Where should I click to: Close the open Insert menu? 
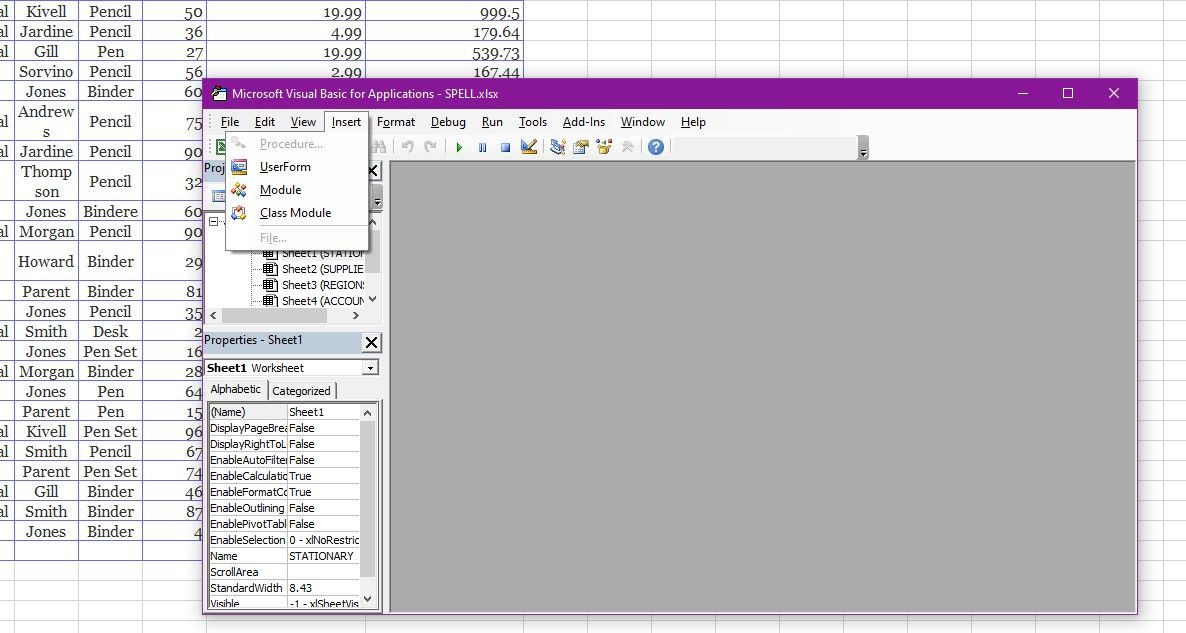[346, 122]
